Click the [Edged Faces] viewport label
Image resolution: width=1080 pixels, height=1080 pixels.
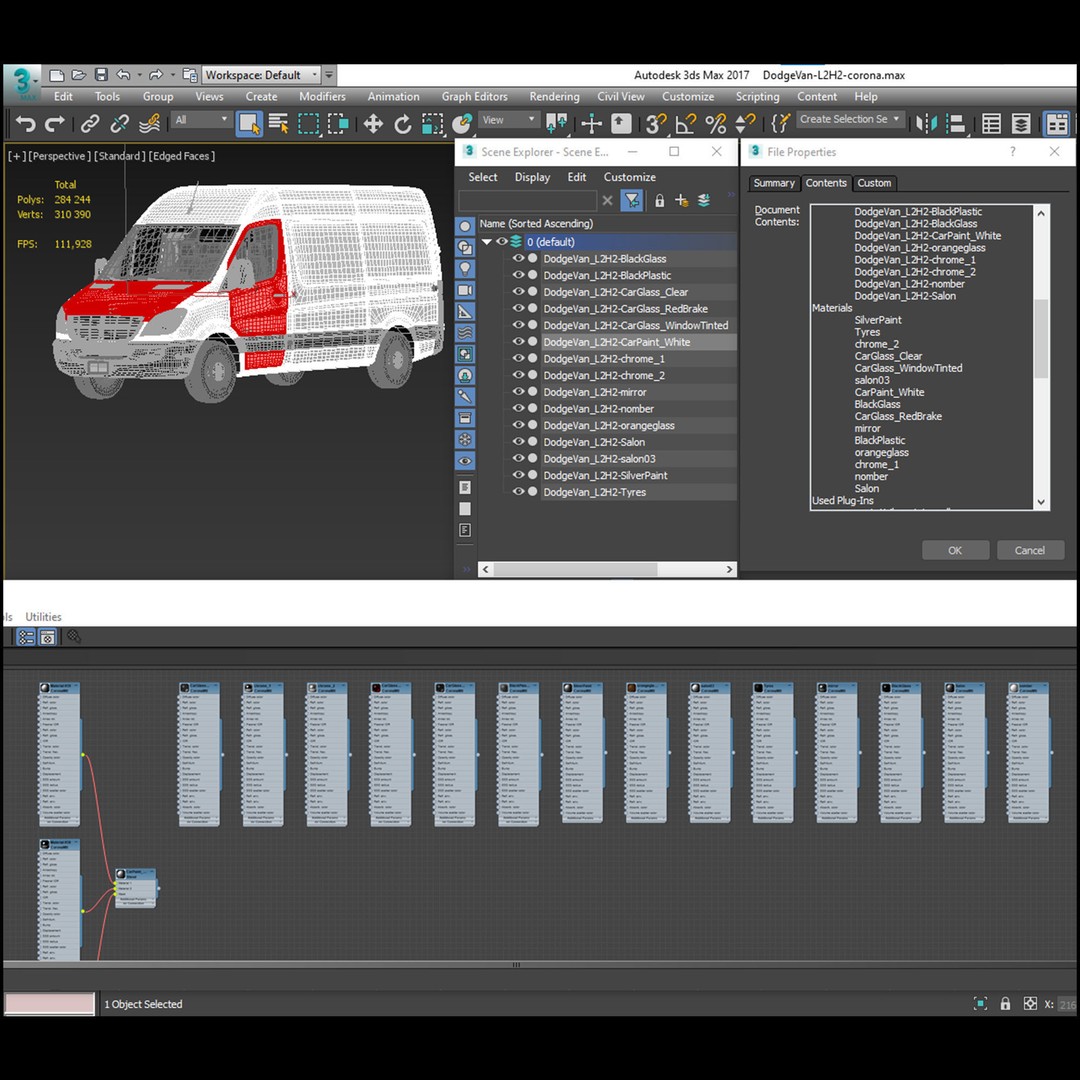tap(182, 156)
